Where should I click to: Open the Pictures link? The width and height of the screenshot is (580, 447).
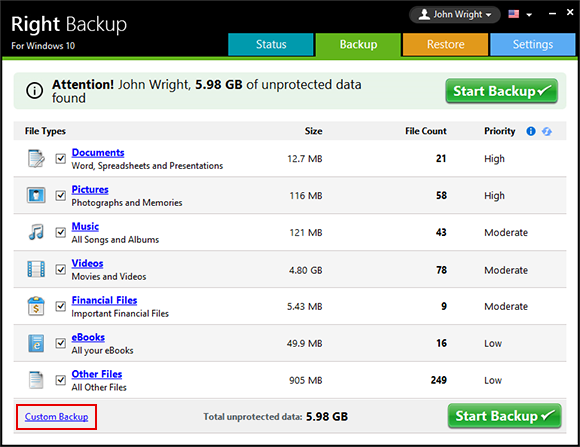point(90,189)
